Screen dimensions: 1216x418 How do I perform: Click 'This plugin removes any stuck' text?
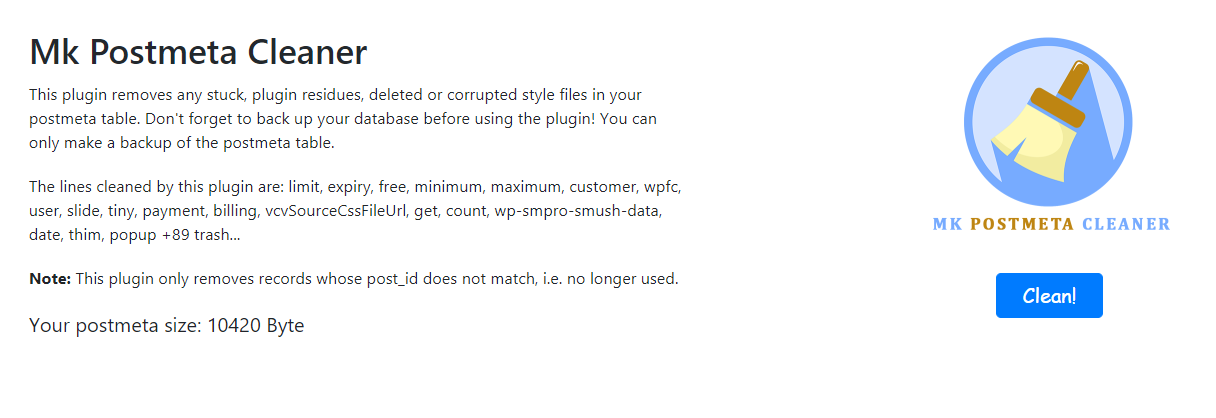click(x=131, y=95)
